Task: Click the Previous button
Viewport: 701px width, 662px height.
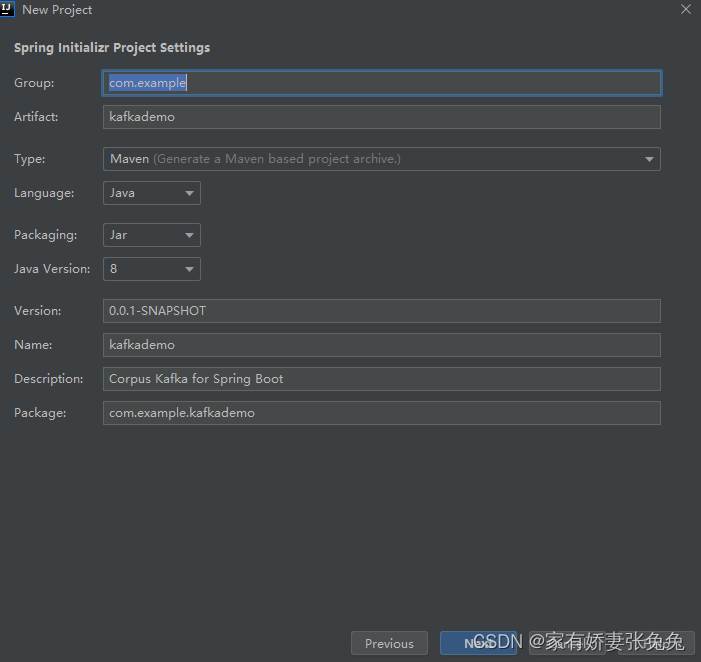Action: click(x=389, y=643)
